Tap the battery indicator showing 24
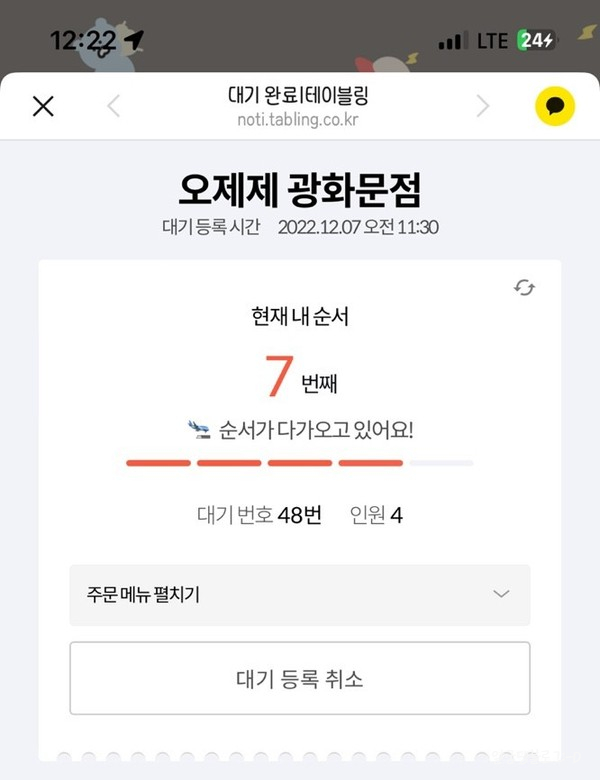The image size is (600, 780). [x=537, y=40]
